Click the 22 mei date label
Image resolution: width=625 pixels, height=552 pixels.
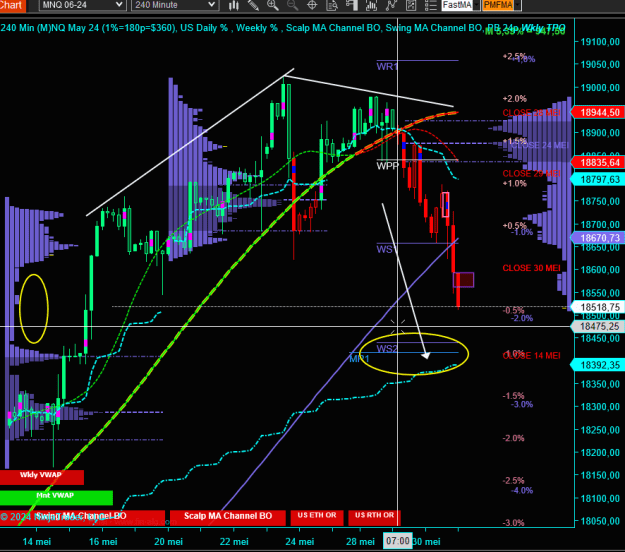pyautogui.click(x=234, y=542)
